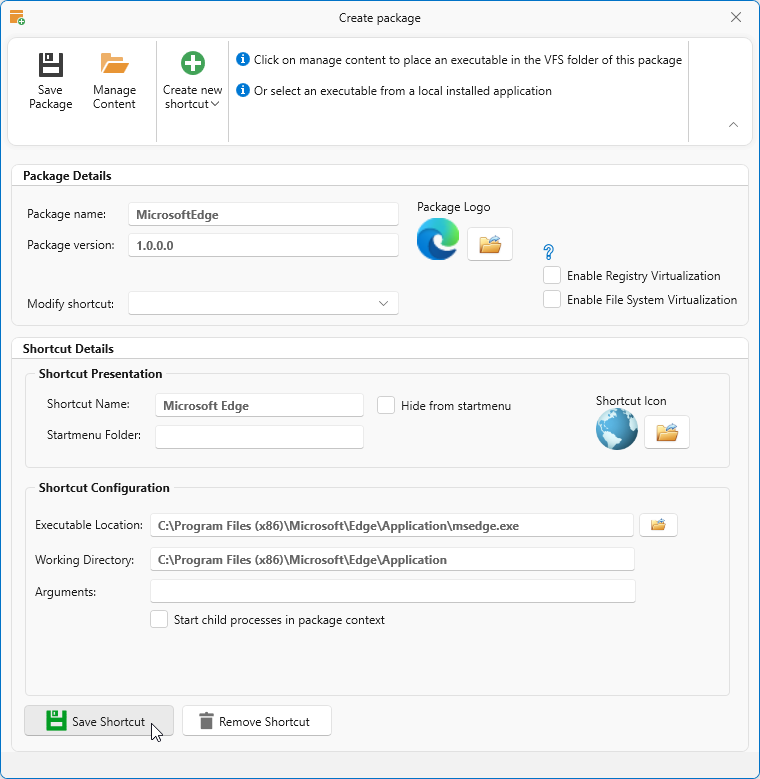This screenshot has height=779, width=760.
Task: Browse for the executable location
Action: [658, 525]
